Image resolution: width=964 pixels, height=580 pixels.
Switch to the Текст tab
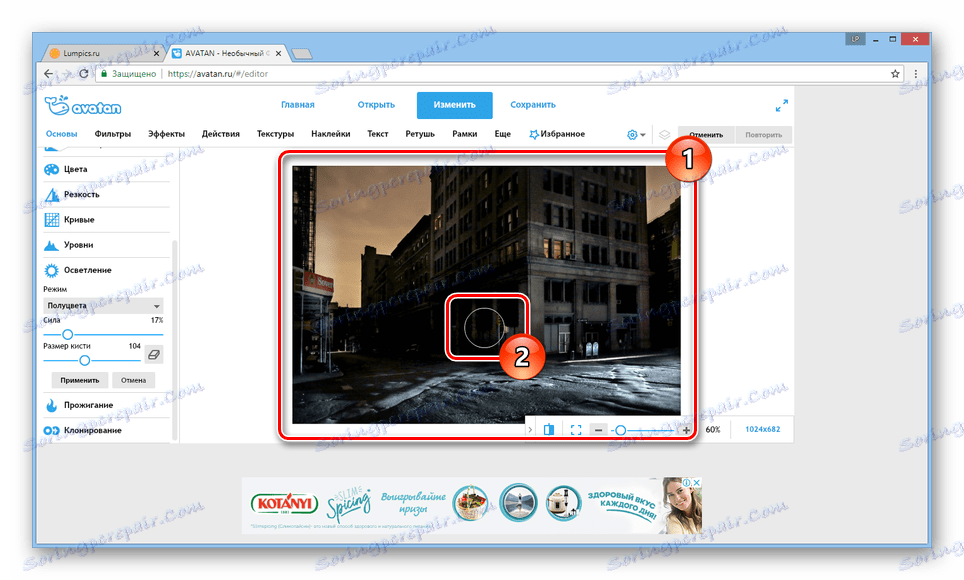tap(377, 134)
